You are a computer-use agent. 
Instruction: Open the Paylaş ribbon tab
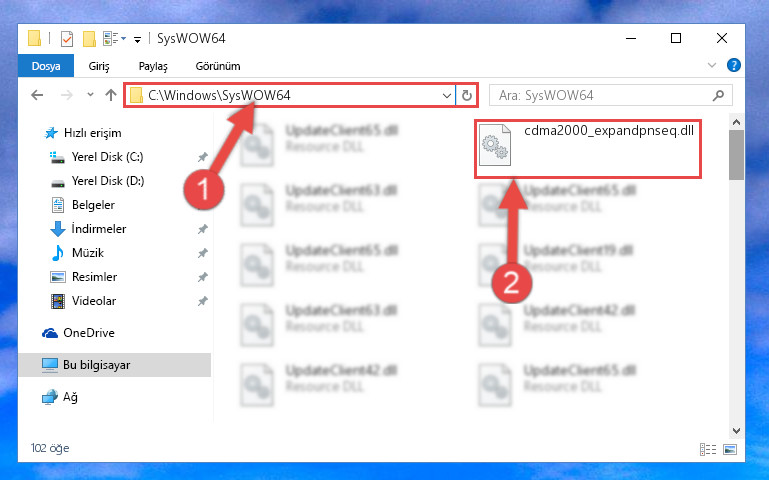pyautogui.click(x=153, y=66)
